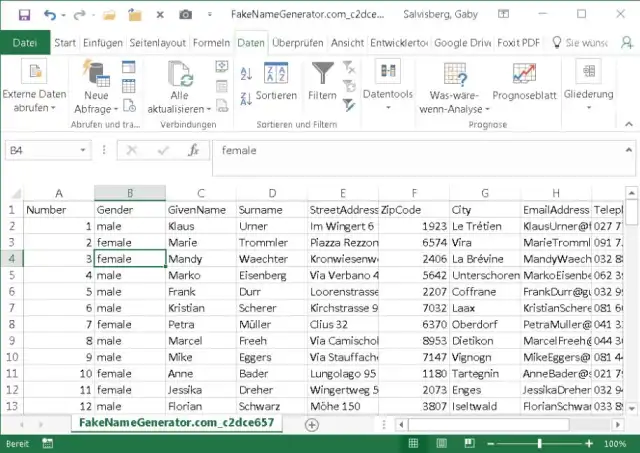Open the Datei menu tab
The height and width of the screenshot is (453, 640).
tap(25, 43)
